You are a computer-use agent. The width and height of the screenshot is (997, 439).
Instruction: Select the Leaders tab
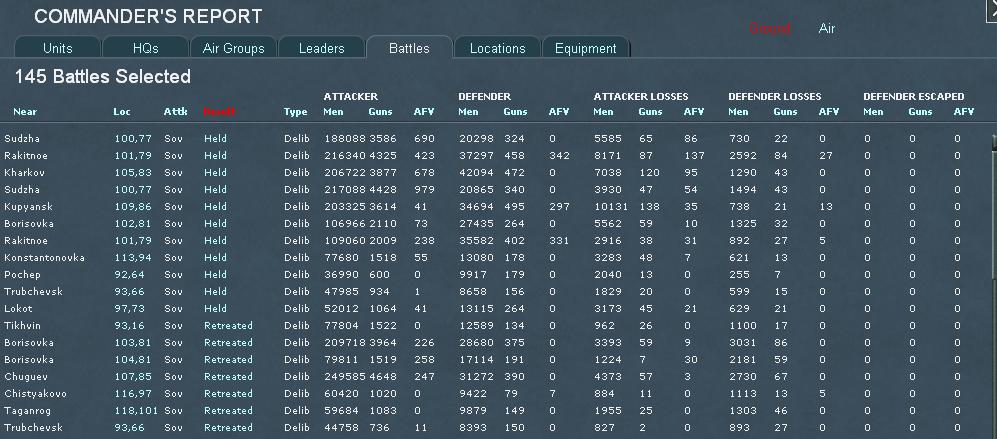tap(321, 48)
